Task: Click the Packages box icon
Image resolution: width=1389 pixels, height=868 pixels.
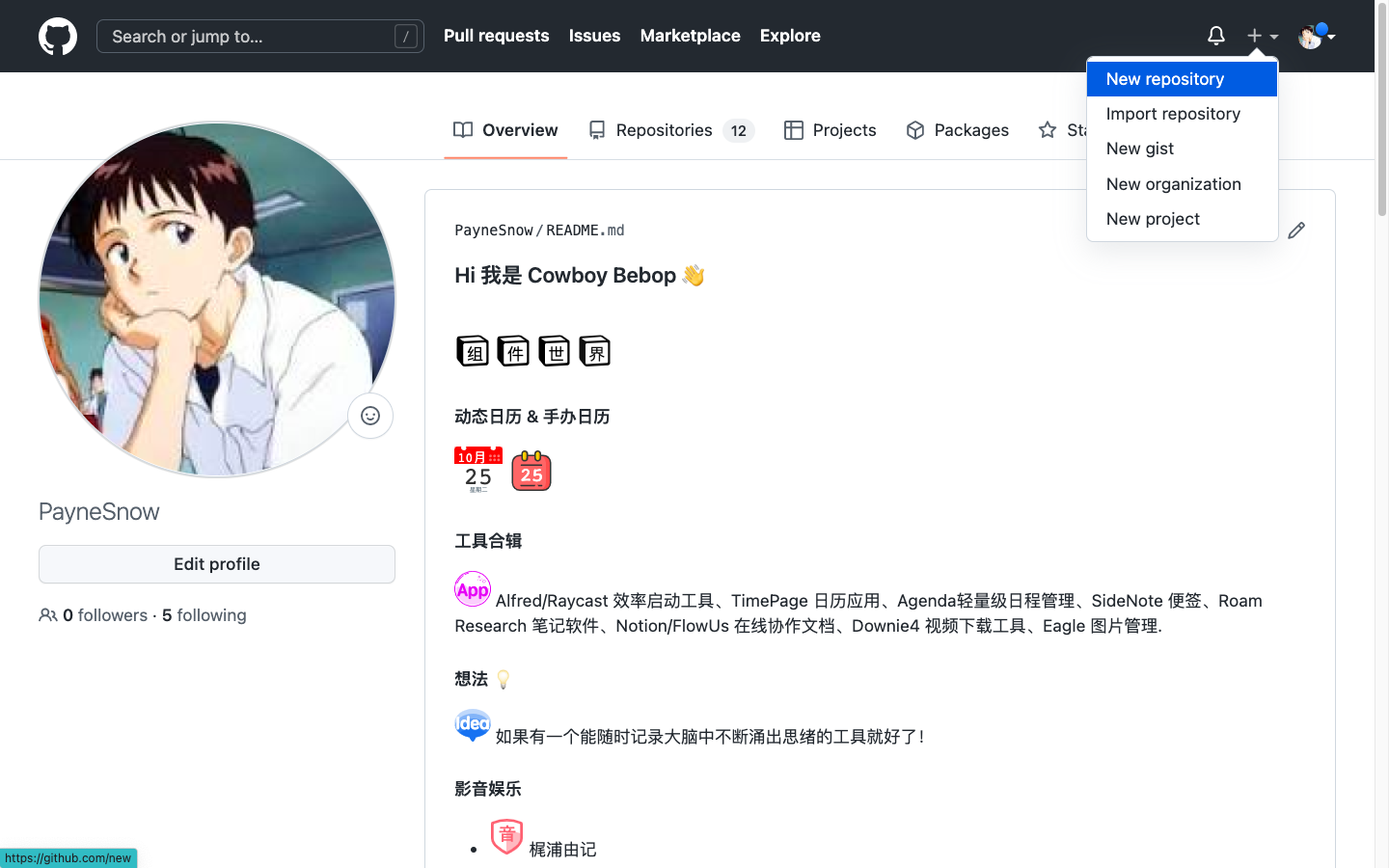Action: (914, 129)
